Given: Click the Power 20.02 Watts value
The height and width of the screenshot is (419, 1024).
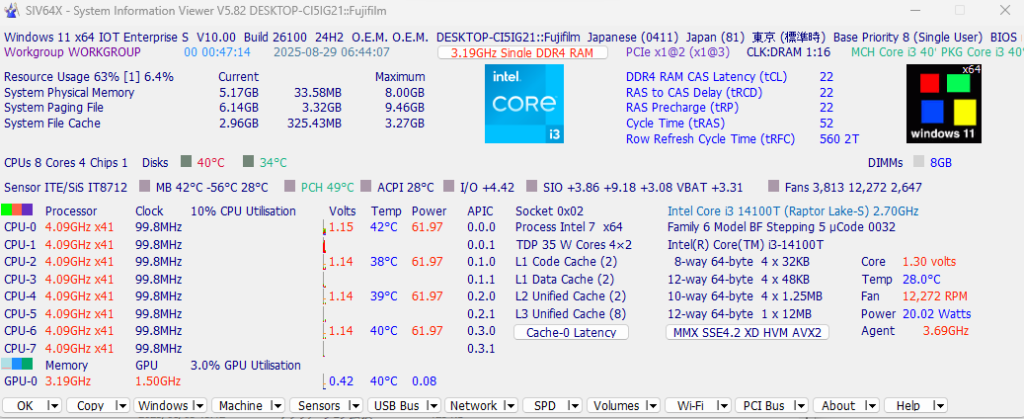Looking at the screenshot, I should pos(936,314).
